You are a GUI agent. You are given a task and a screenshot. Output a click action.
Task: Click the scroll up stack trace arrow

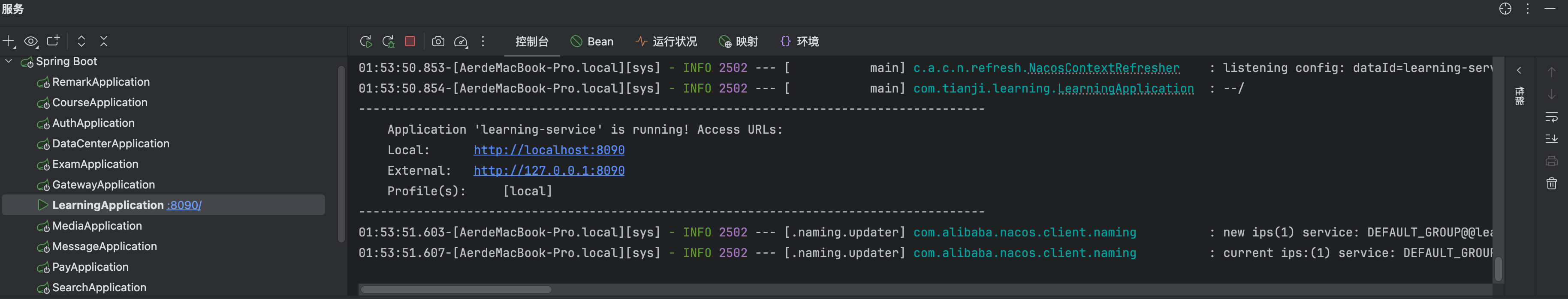tap(1552, 72)
